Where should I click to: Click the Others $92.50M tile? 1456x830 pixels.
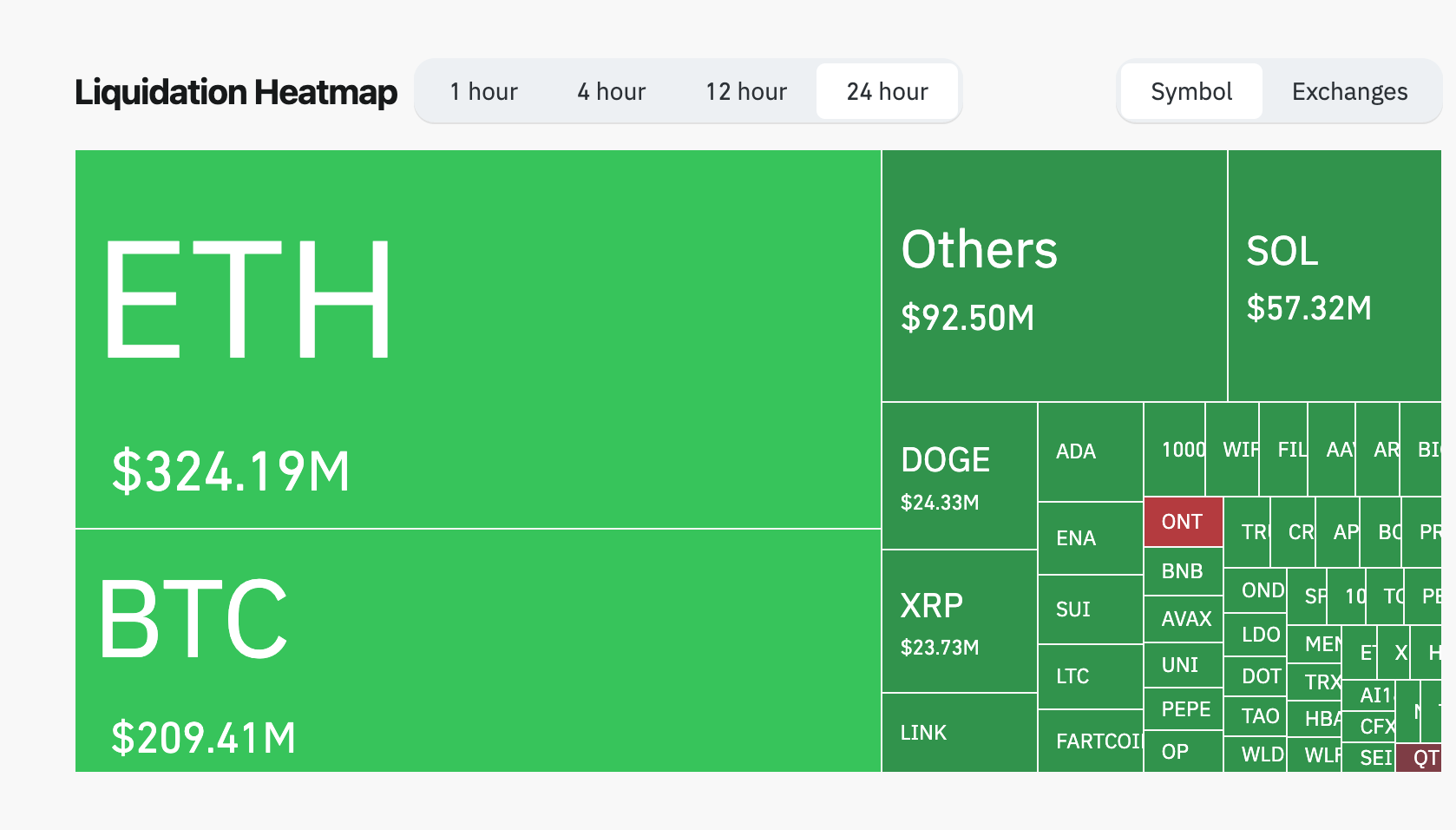(x=1054, y=275)
